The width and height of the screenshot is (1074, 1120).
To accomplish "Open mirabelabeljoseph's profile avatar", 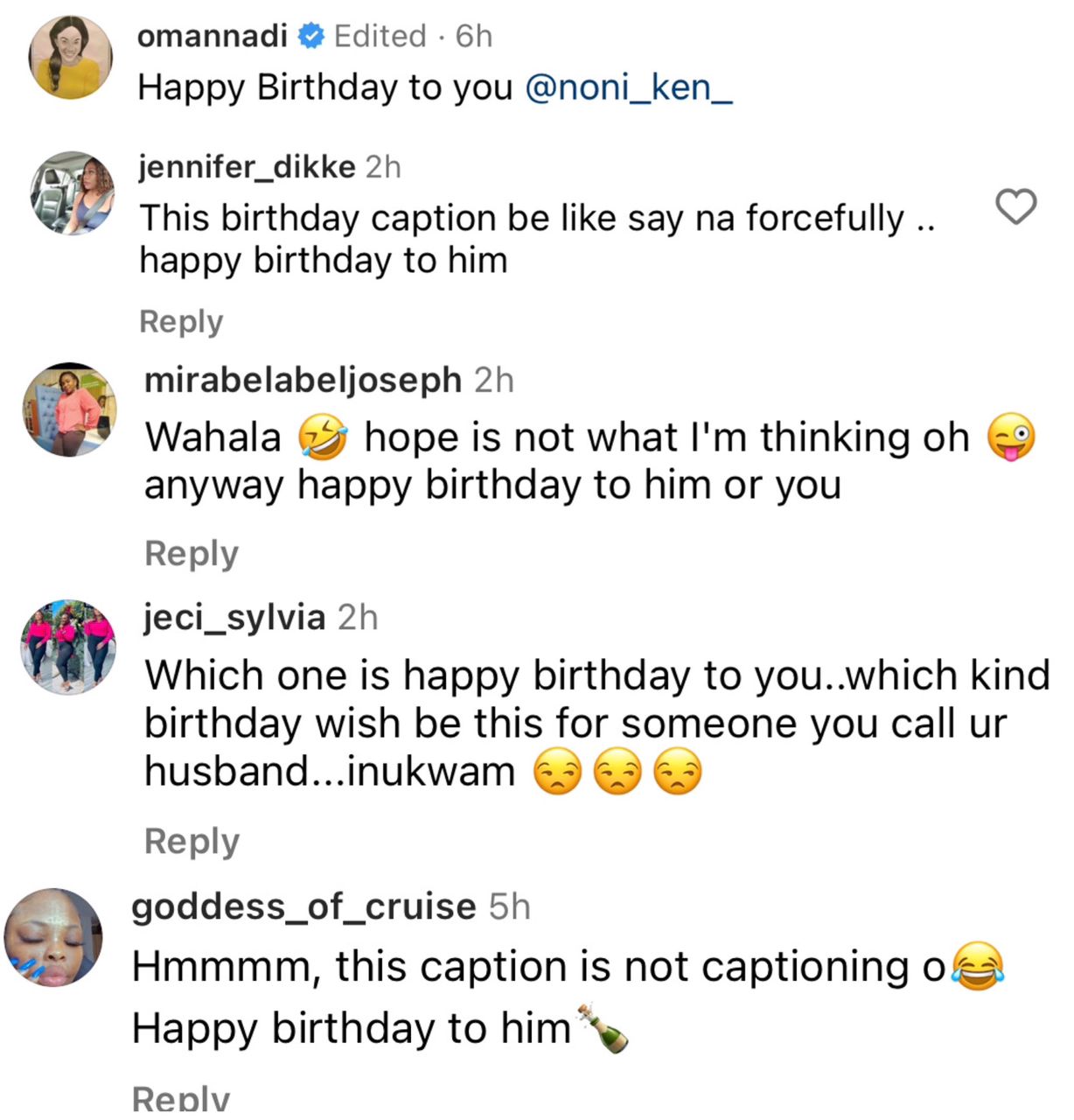I will point(69,409).
